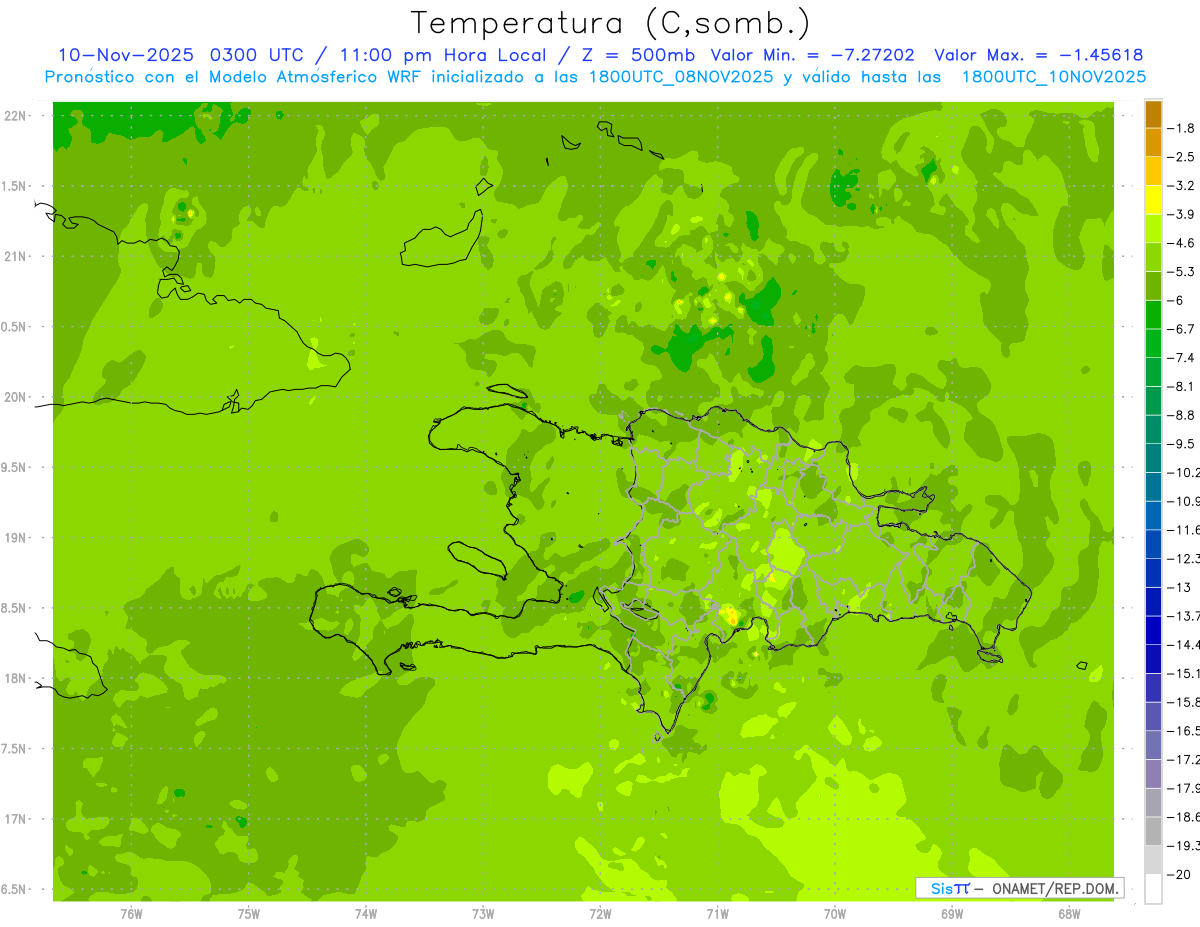Click the '-8.8' color bar label
1200x927 pixels.
click(1182, 415)
